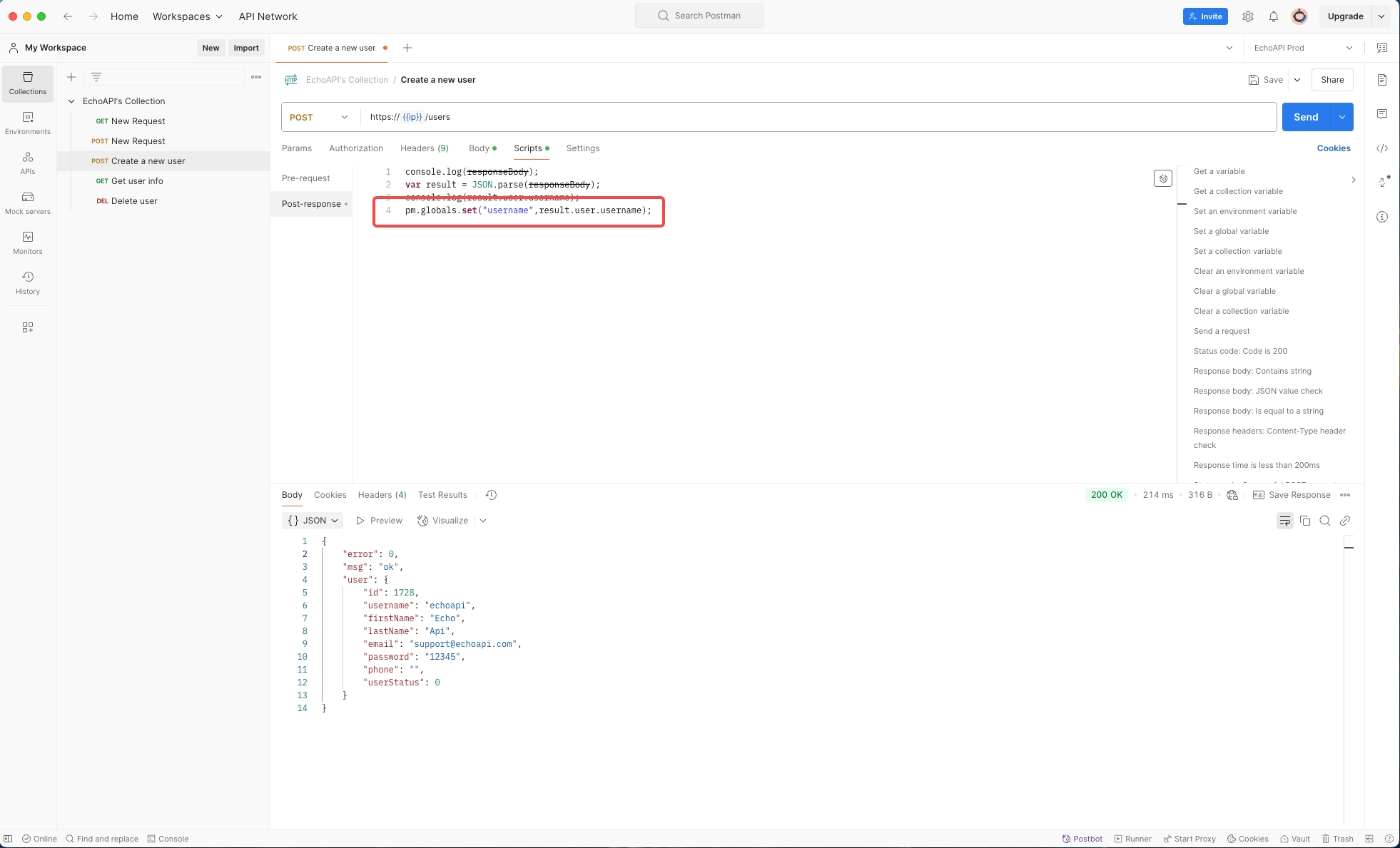Open the Send button dropdown arrow
Viewport: 1400px width, 848px height.
click(1342, 117)
